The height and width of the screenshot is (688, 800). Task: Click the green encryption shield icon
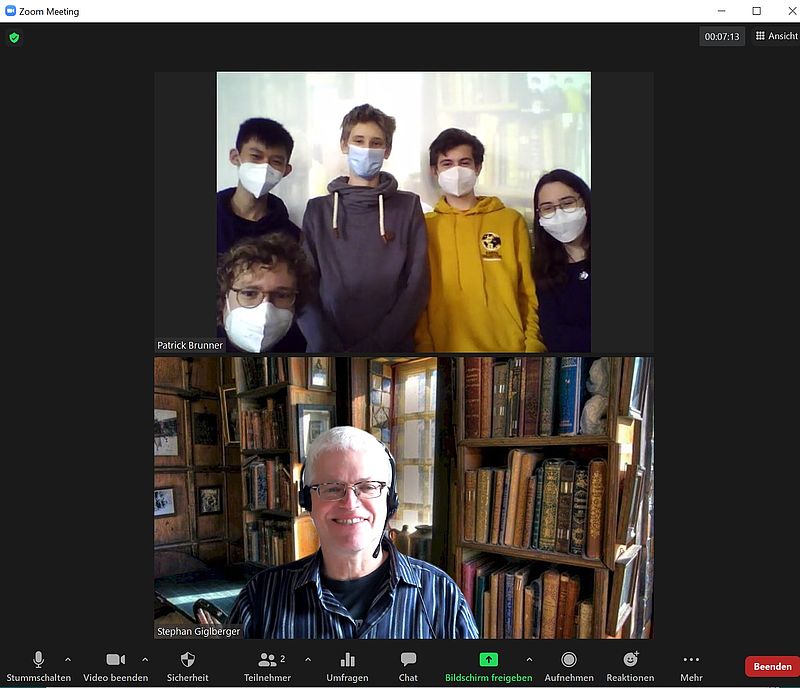click(14, 37)
